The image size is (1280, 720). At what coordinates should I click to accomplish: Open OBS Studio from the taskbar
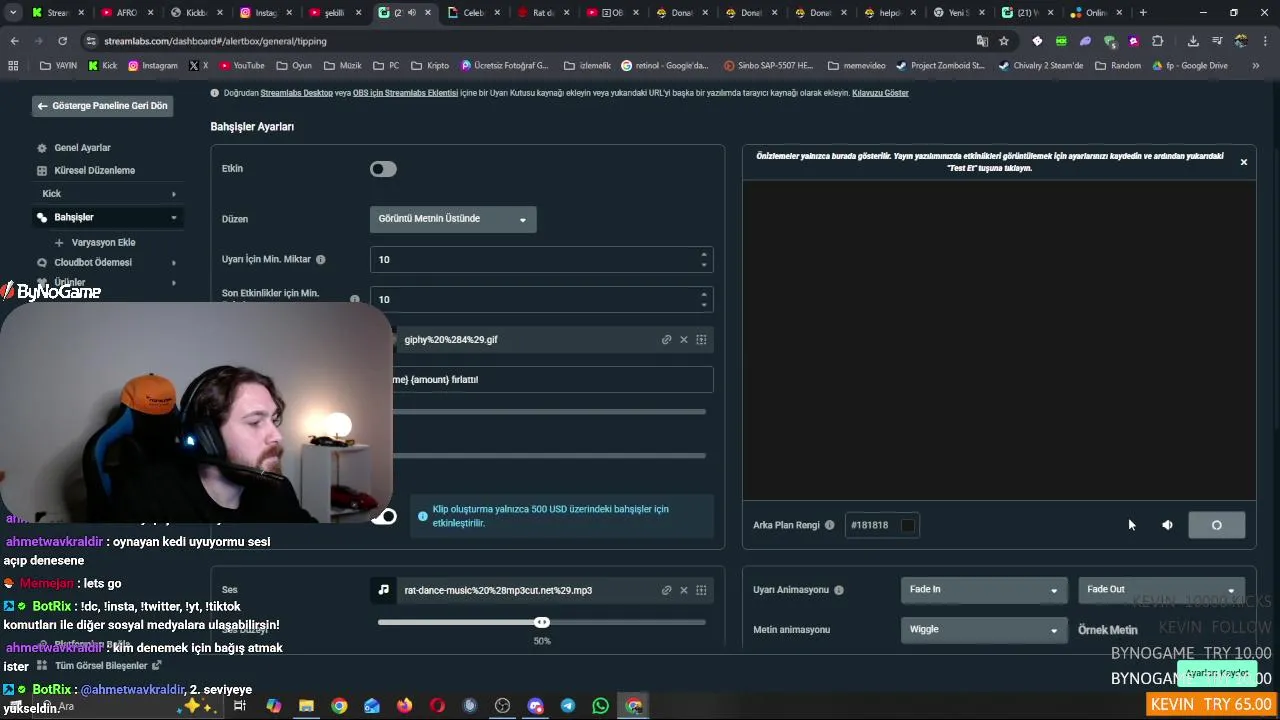pyautogui.click(x=502, y=706)
